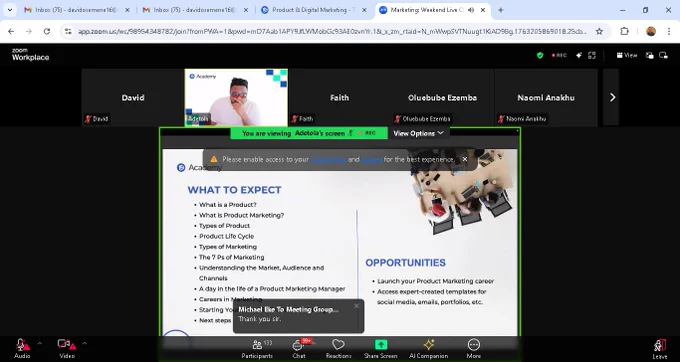The image size is (680, 362).
Task: Select Oluebube Ezemba's participant tile
Action: (x=443, y=98)
